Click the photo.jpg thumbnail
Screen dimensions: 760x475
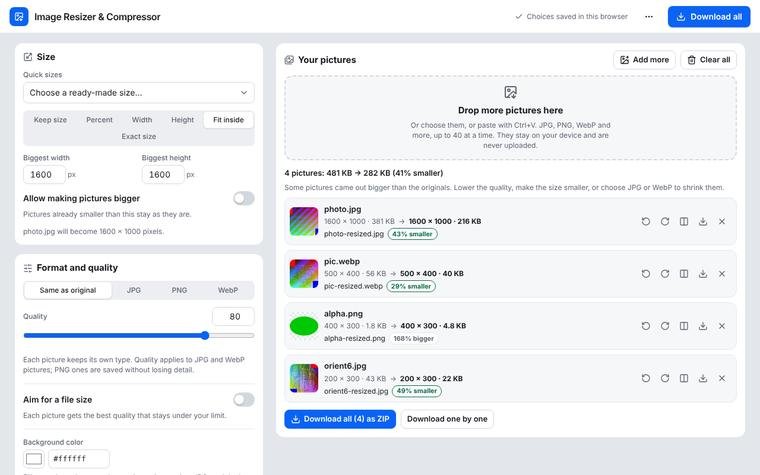[x=304, y=222]
